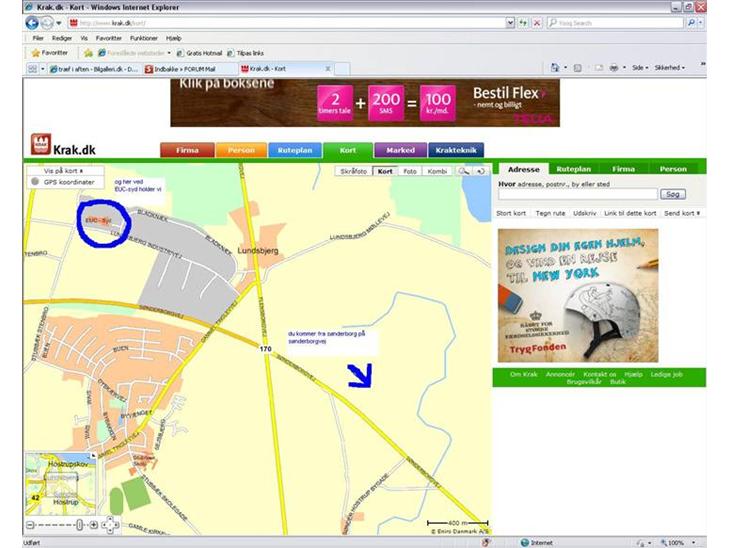730x548 pixels.
Task: Switch map view to Skråfoto
Action: 354,171
